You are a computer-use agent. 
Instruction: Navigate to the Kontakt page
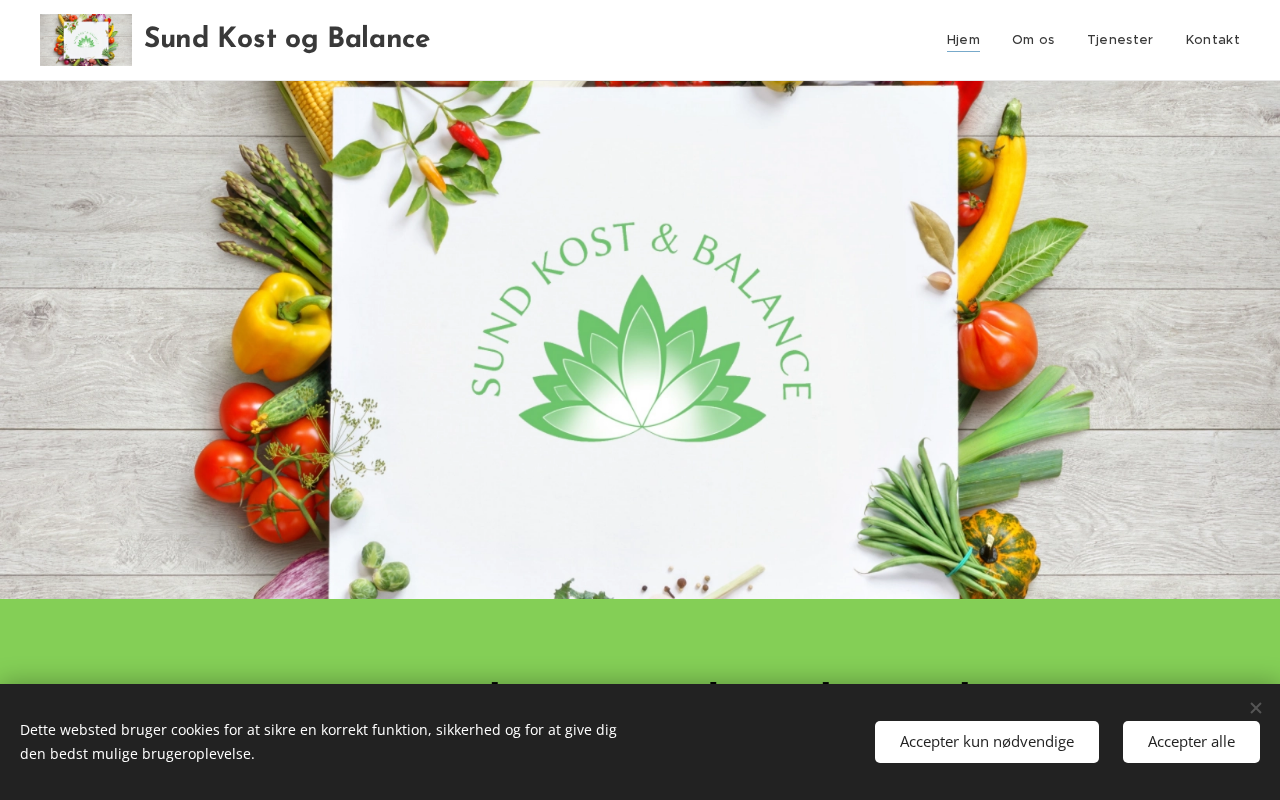tap(1212, 40)
